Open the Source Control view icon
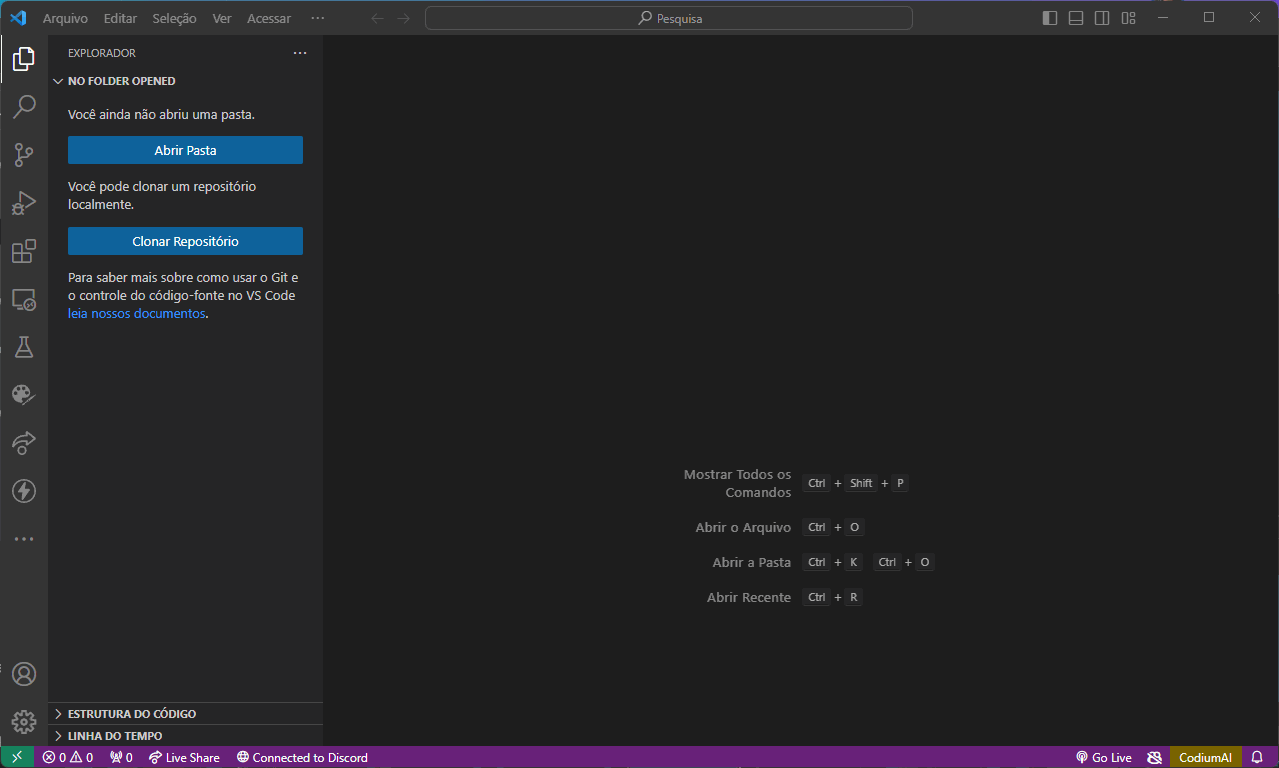 point(24,155)
